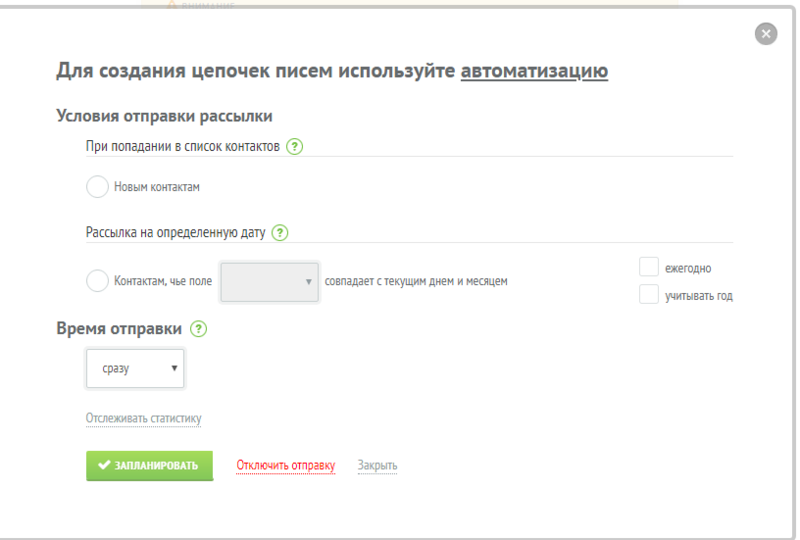Click the 'Новым контактам' label text
This screenshot has height=540, width=800.
(x=157, y=187)
